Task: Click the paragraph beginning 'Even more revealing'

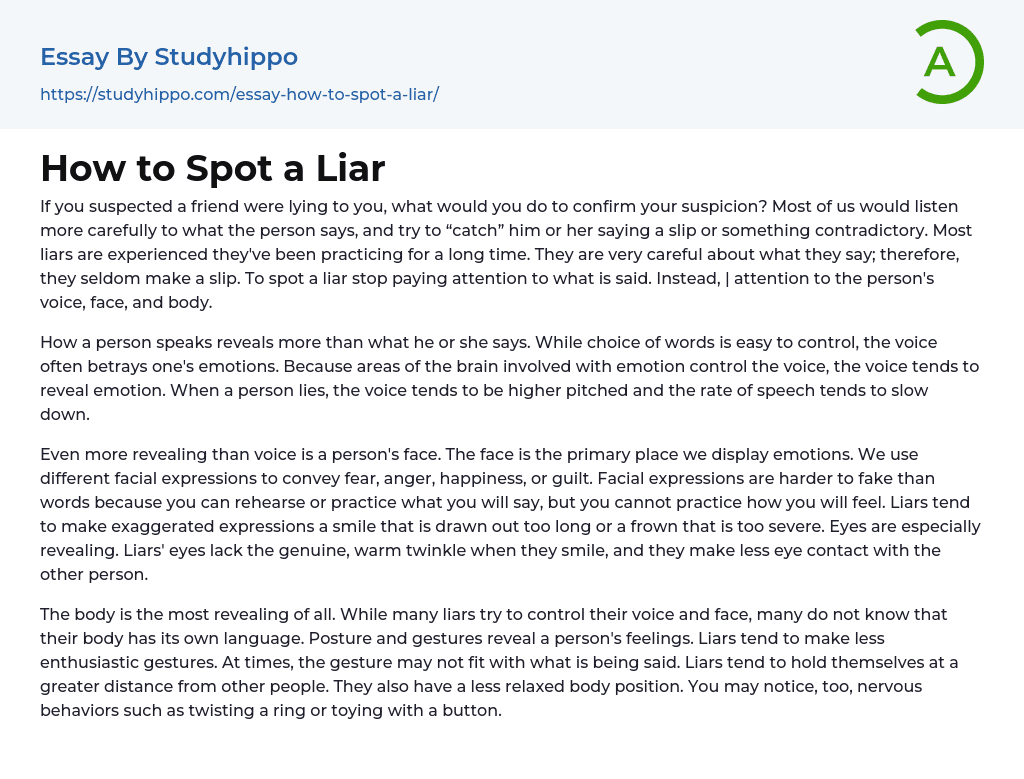Action: [x=499, y=514]
